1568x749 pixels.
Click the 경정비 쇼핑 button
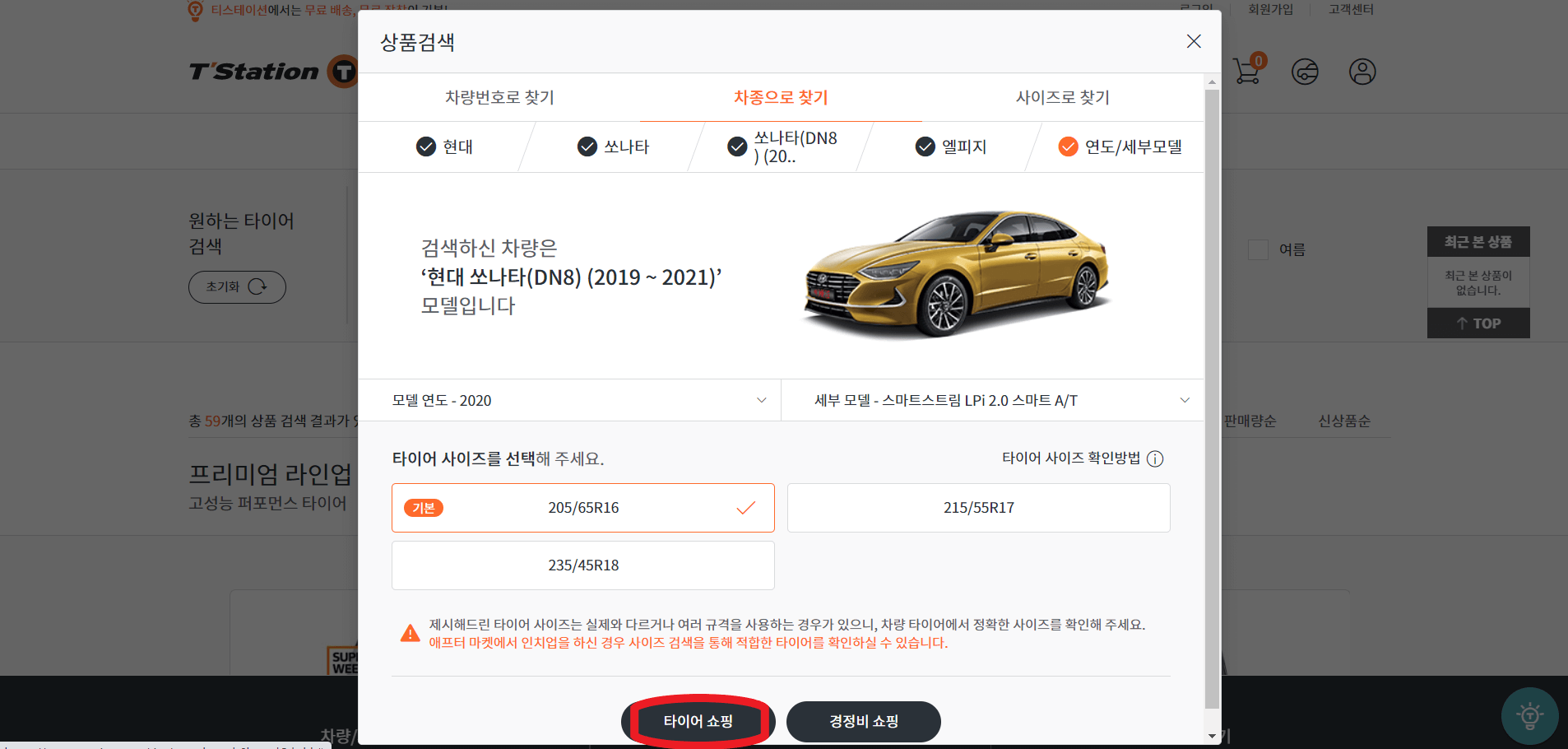[864, 721]
